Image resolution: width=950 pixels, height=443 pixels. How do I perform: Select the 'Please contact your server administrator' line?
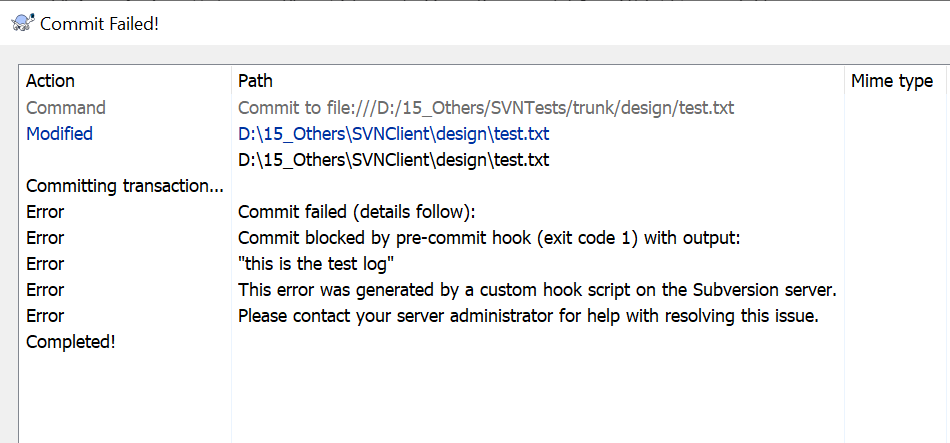pyautogui.click(x=528, y=316)
